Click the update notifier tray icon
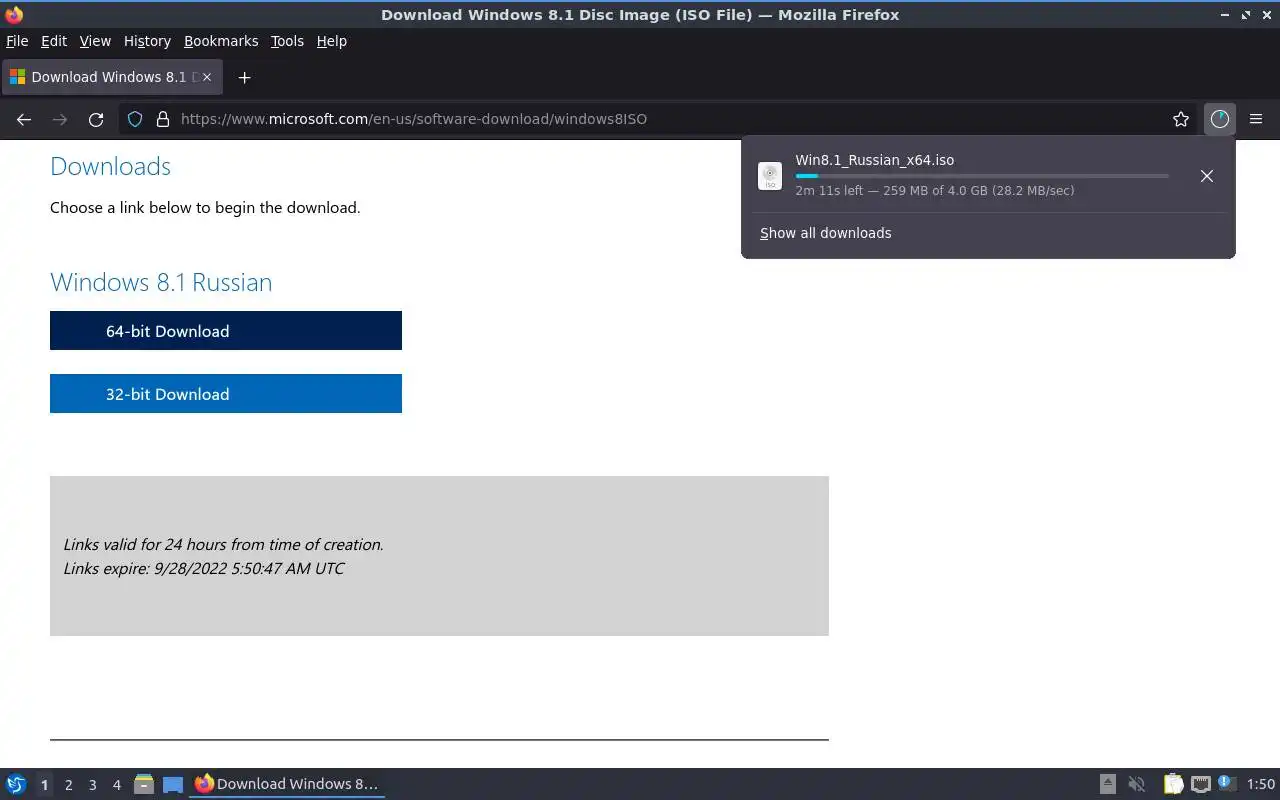The image size is (1280, 800). (1227, 784)
